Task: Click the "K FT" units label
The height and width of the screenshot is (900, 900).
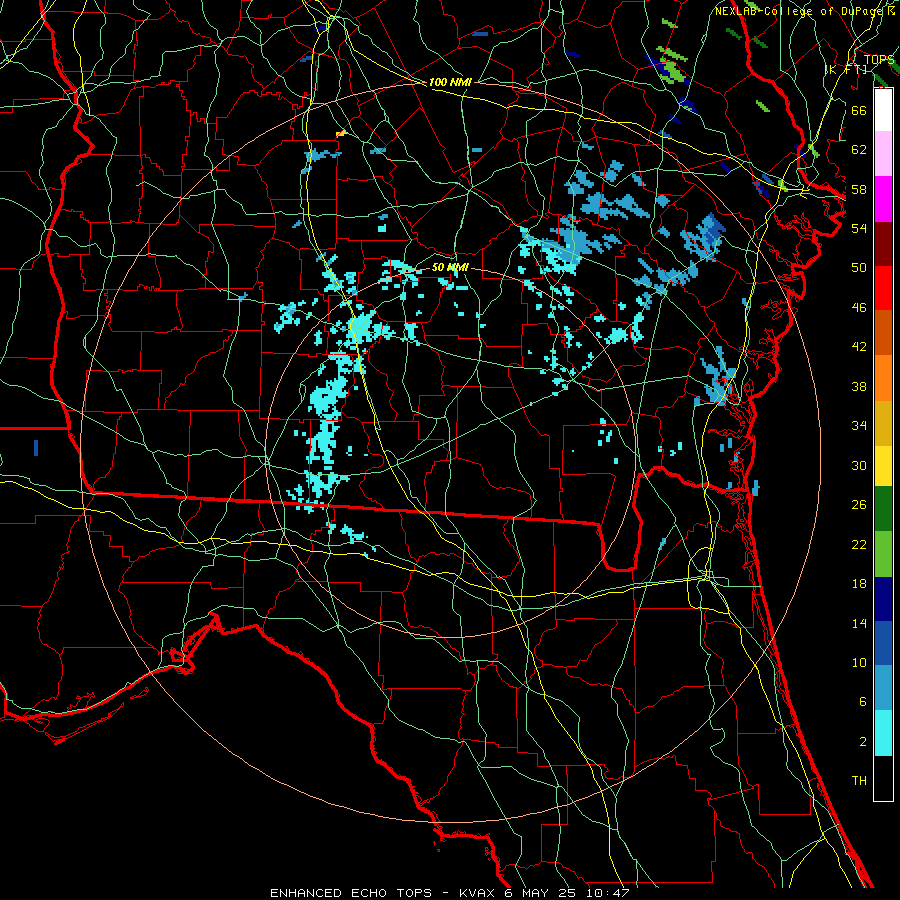Action: pyautogui.click(x=845, y=69)
